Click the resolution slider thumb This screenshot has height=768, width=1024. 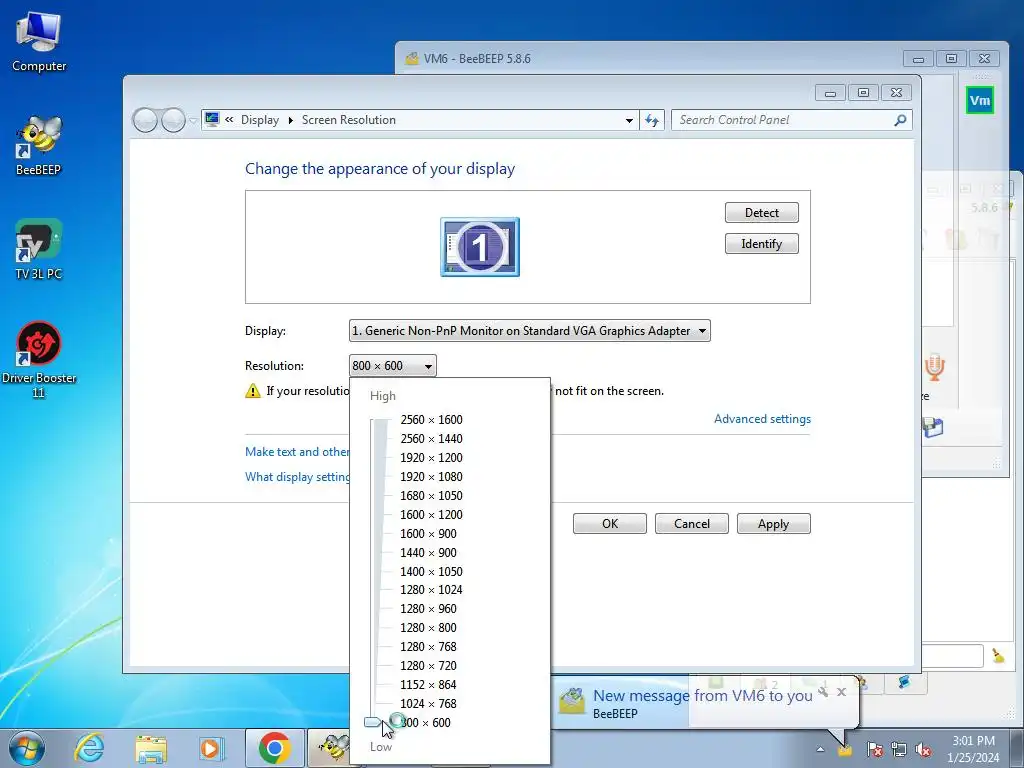tap(373, 722)
